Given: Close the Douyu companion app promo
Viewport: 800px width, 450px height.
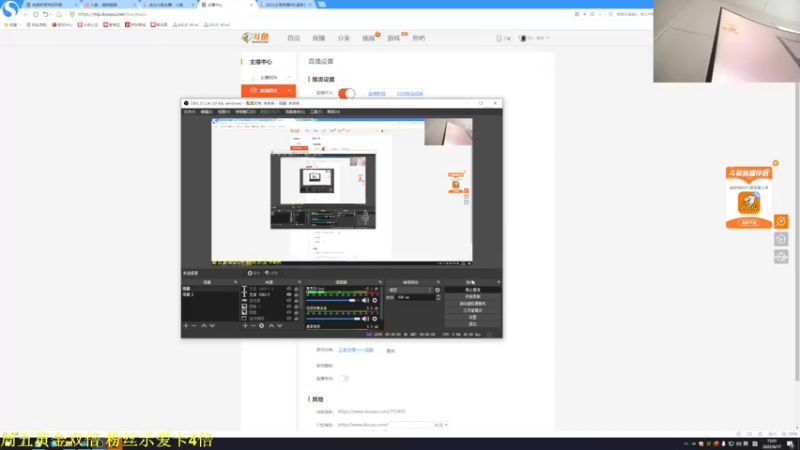Looking at the screenshot, I should (776, 163).
